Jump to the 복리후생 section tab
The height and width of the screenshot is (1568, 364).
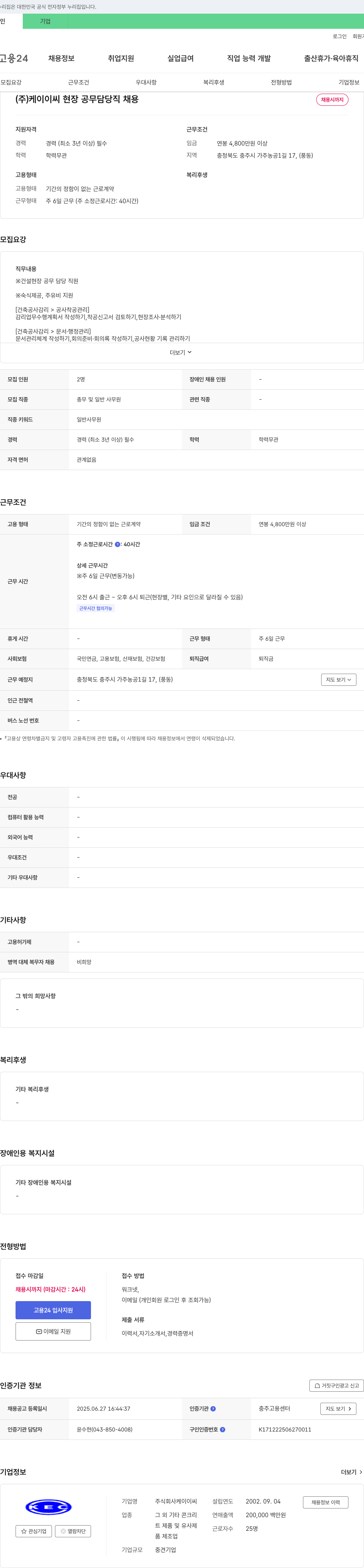213,82
